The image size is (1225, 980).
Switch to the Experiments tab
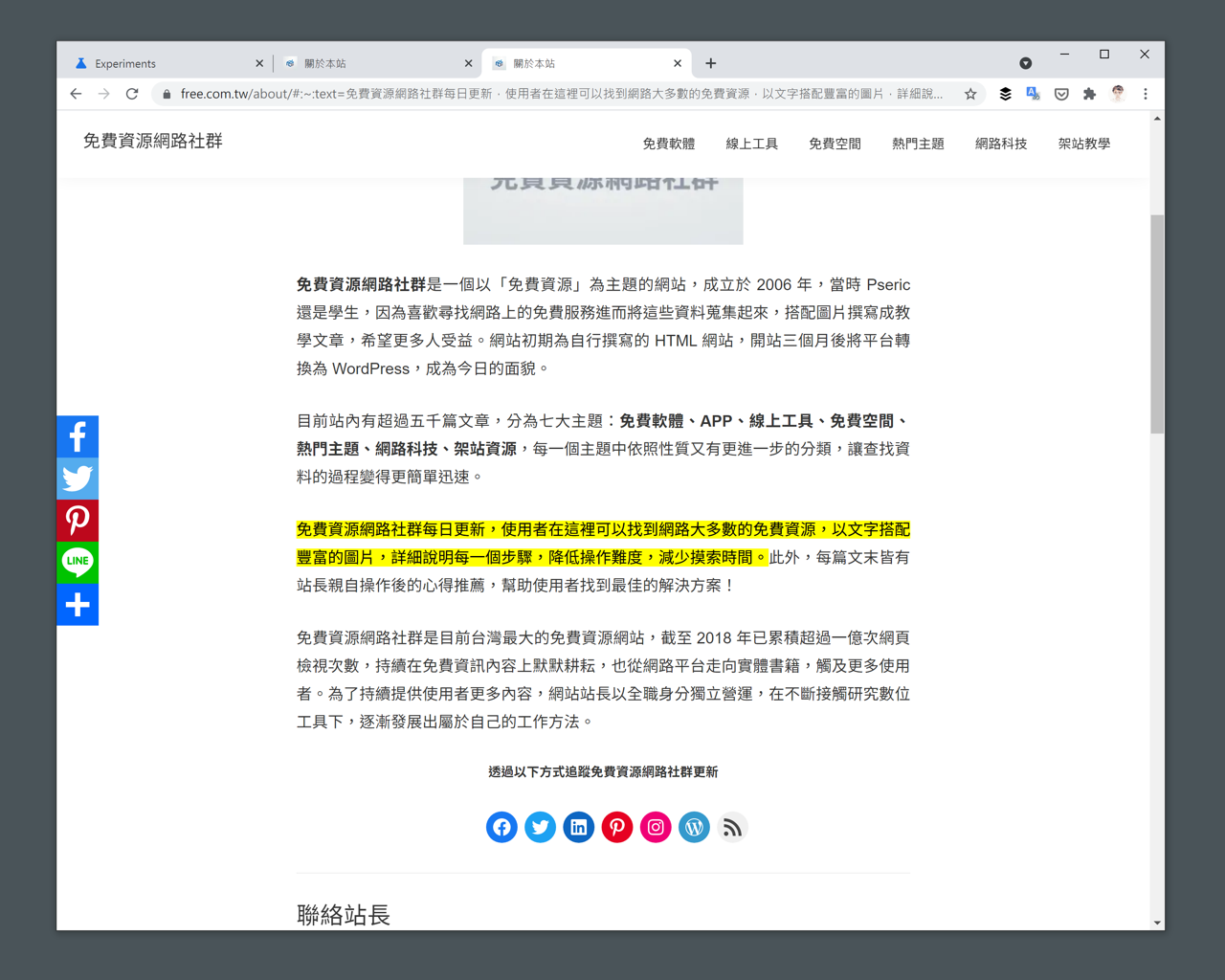point(163,63)
